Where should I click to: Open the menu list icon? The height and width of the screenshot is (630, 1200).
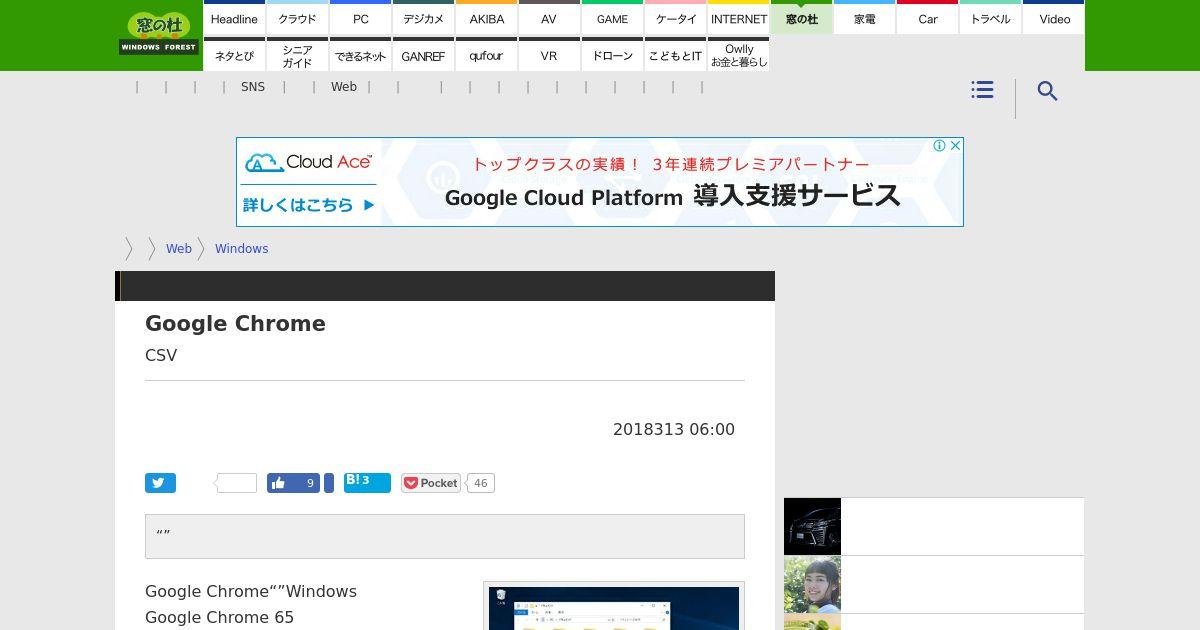click(982, 90)
